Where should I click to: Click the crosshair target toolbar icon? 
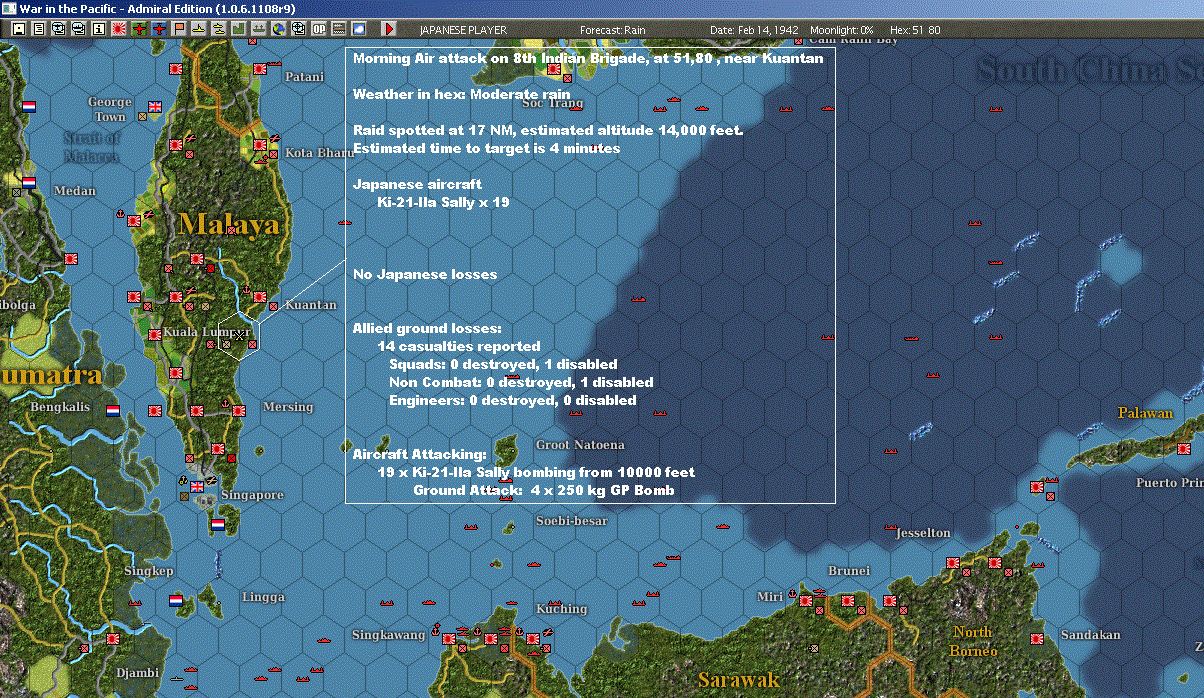tap(298, 29)
